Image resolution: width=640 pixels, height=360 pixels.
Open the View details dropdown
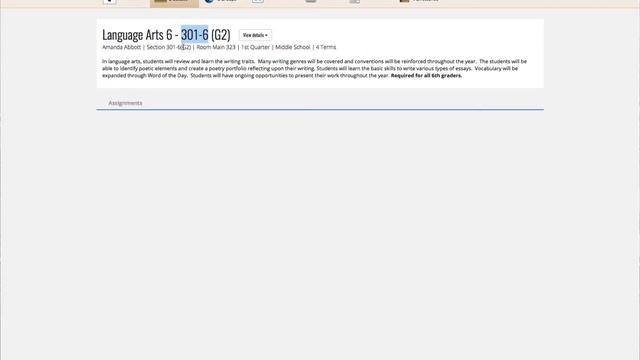coord(255,36)
